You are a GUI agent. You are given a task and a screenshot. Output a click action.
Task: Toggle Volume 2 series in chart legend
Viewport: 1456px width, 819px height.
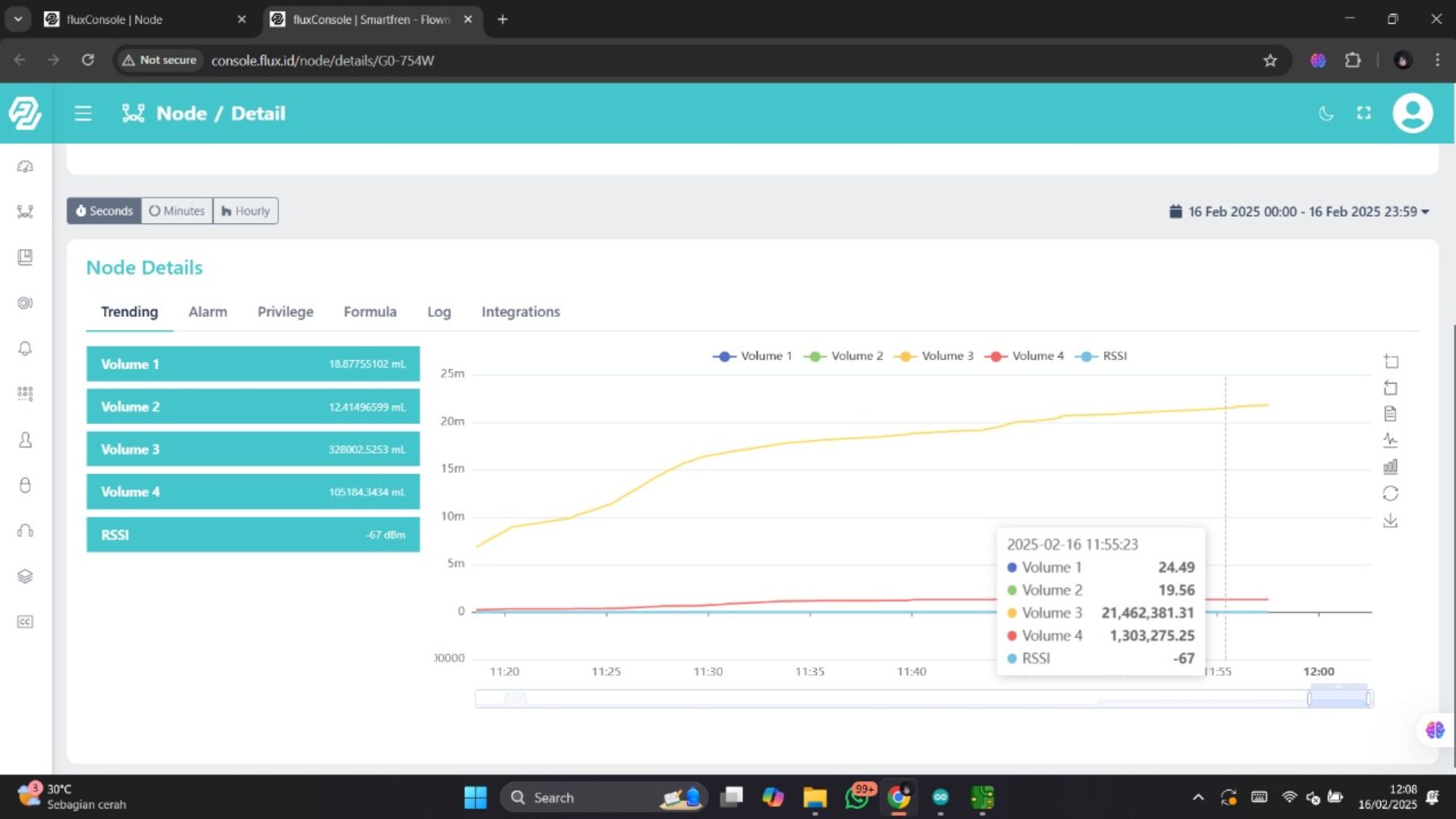[843, 356]
